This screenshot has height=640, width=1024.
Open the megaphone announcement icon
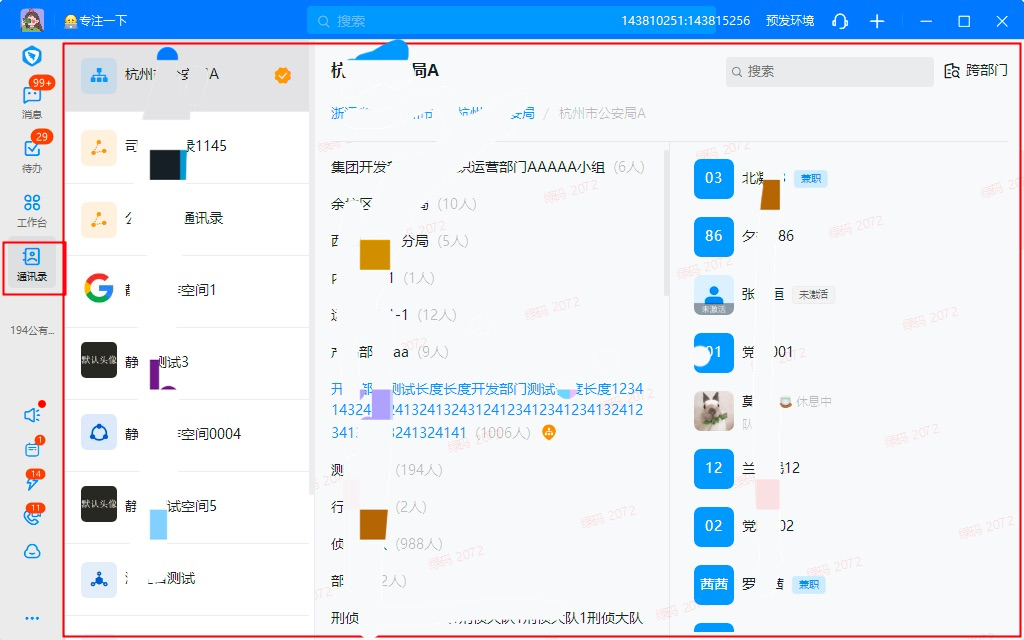coord(32,415)
